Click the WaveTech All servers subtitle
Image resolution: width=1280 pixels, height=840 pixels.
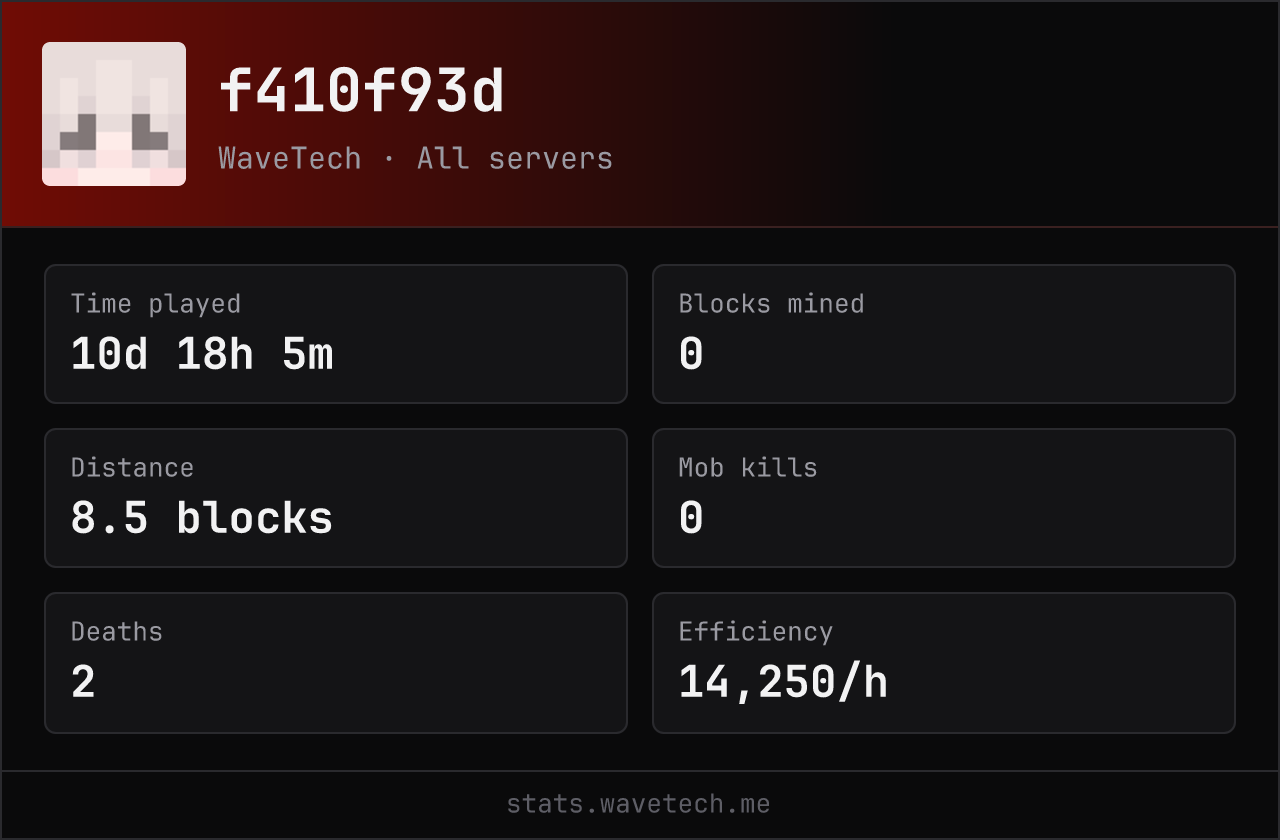[x=416, y=158]
